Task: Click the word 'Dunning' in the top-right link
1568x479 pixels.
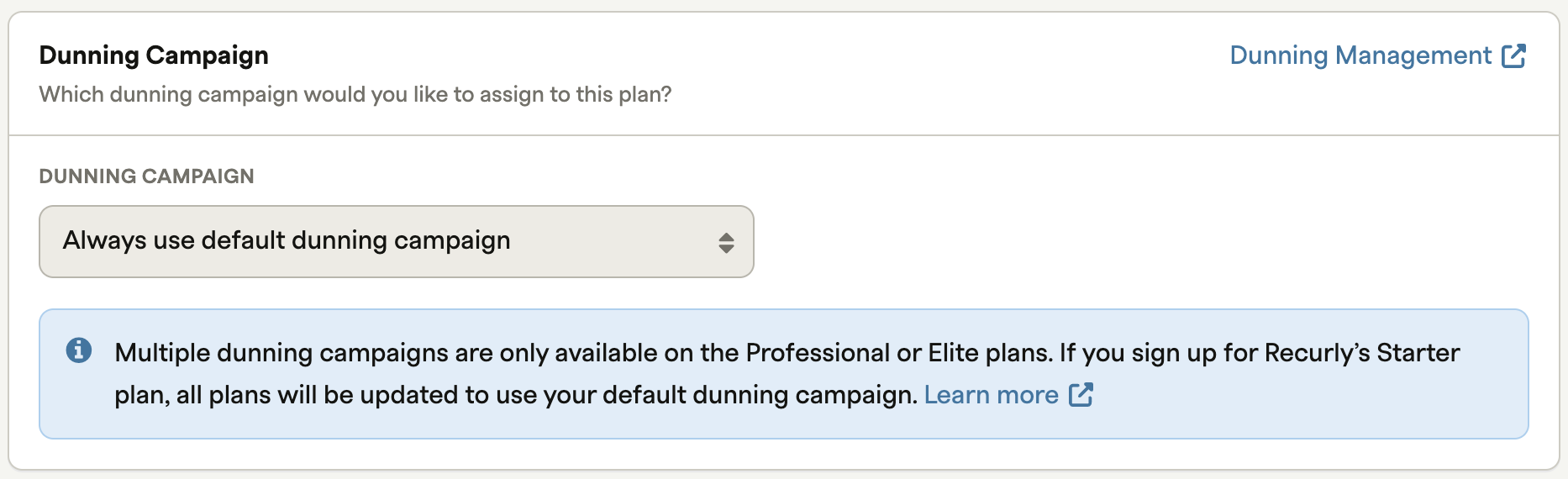Action: [x=1279, y=55]
